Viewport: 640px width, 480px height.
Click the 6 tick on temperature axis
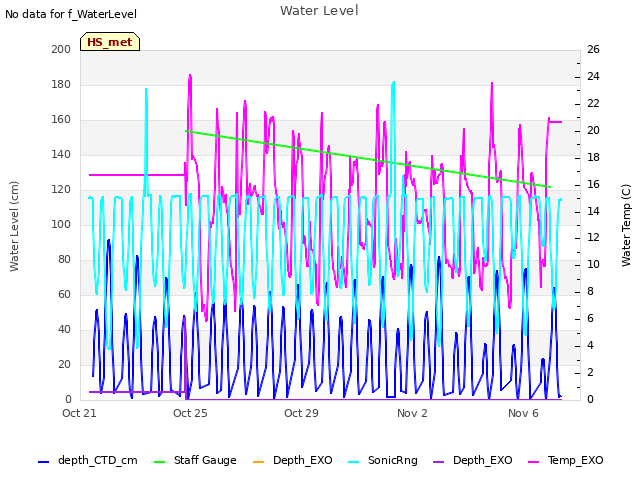[x=590, y=318]
